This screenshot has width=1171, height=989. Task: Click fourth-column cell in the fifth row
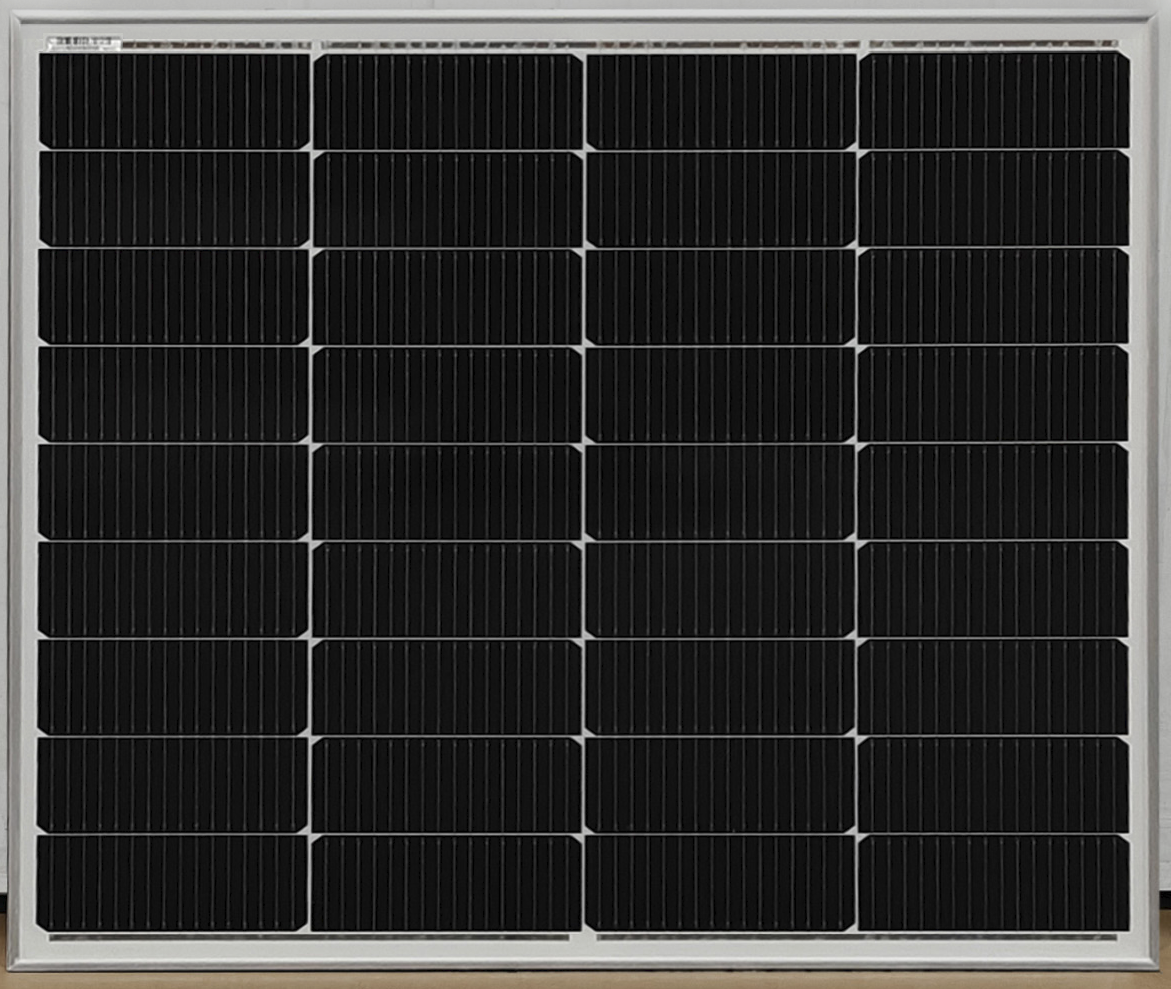[993, 491]
